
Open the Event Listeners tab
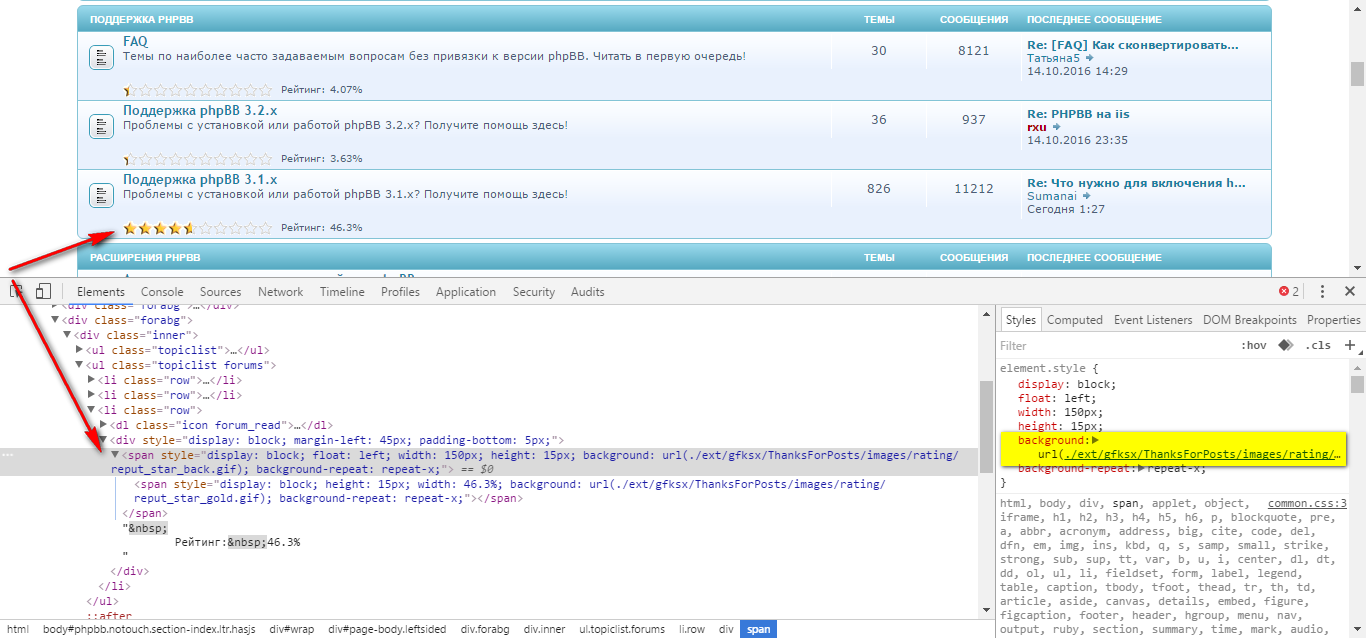click(1153, 320)
